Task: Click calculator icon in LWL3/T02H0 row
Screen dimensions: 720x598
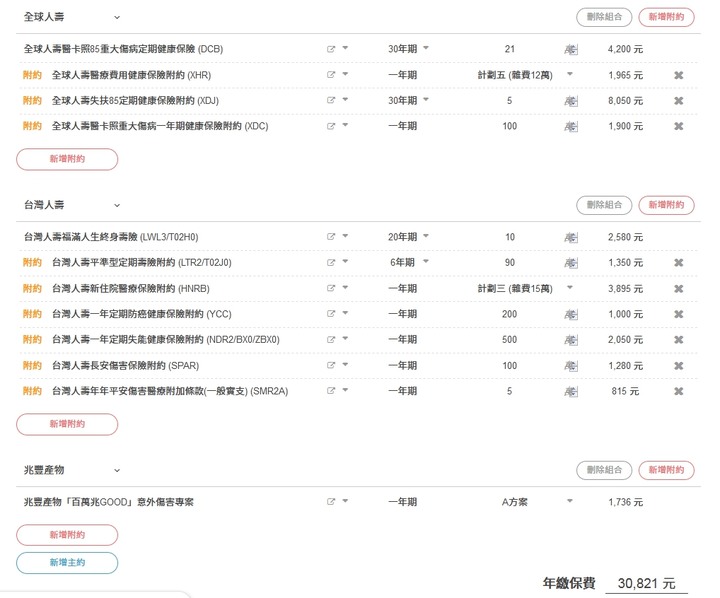Action: tap(571, 237)
